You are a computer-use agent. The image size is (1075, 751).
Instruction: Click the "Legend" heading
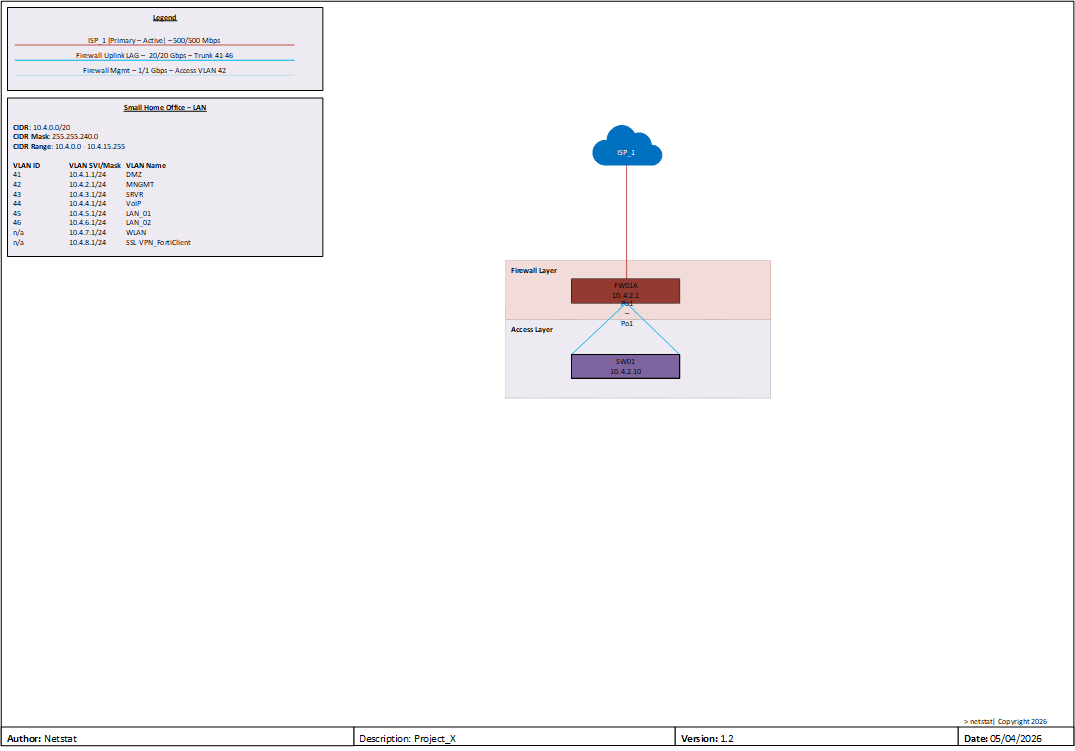tap(165, 17)
